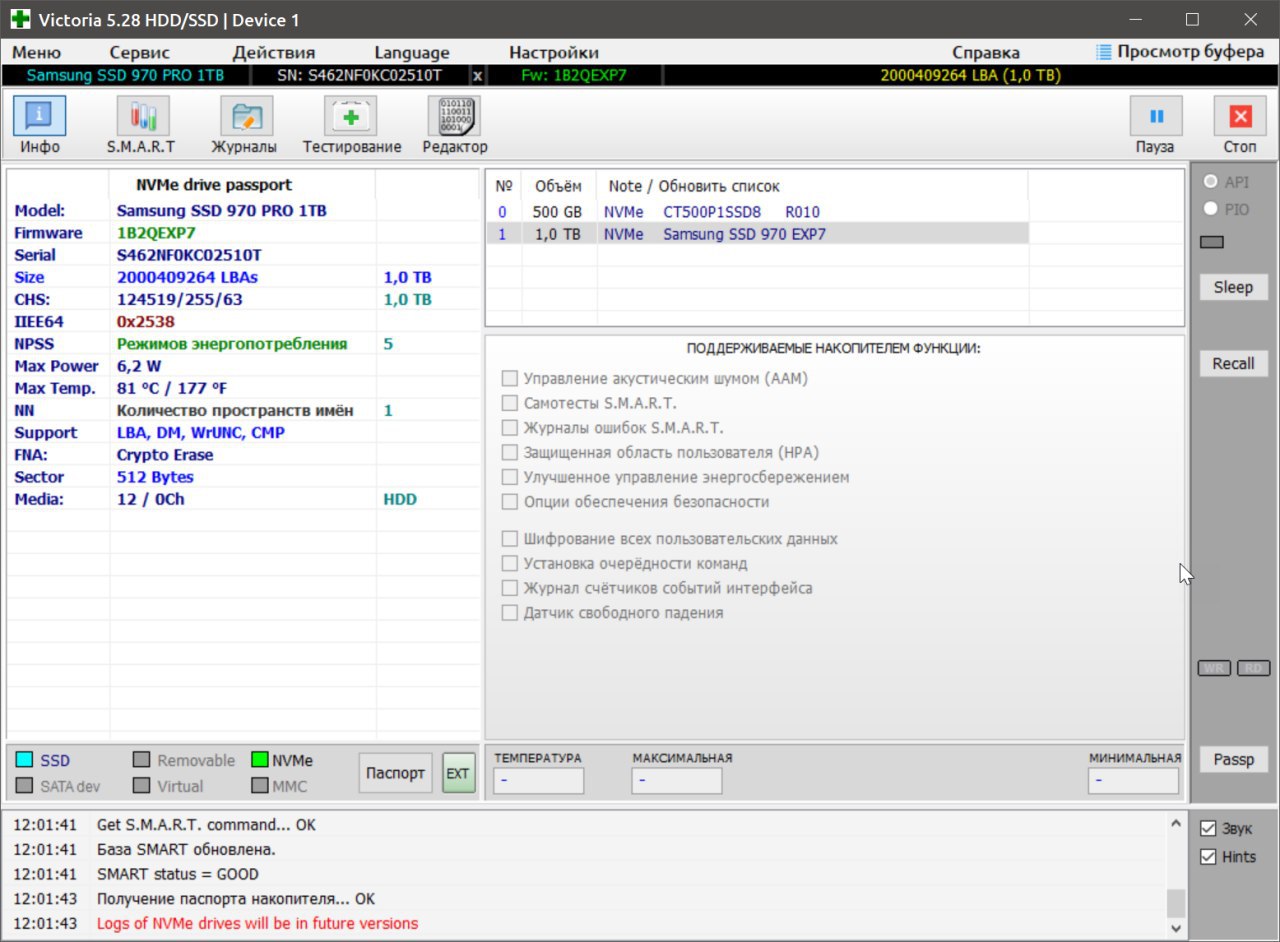Click Note / Обновить список column header
Image resolution: width=1280 pixels, height=942 pixels.
pyautogui.click(x=694, y=186)
